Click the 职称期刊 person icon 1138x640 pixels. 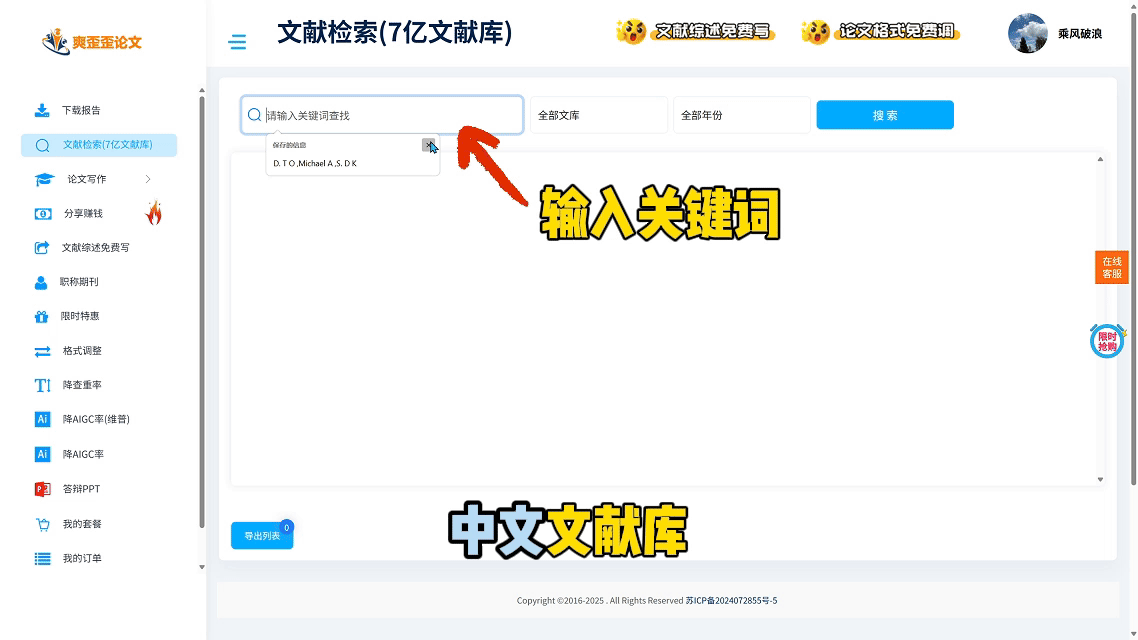[41, 283]
